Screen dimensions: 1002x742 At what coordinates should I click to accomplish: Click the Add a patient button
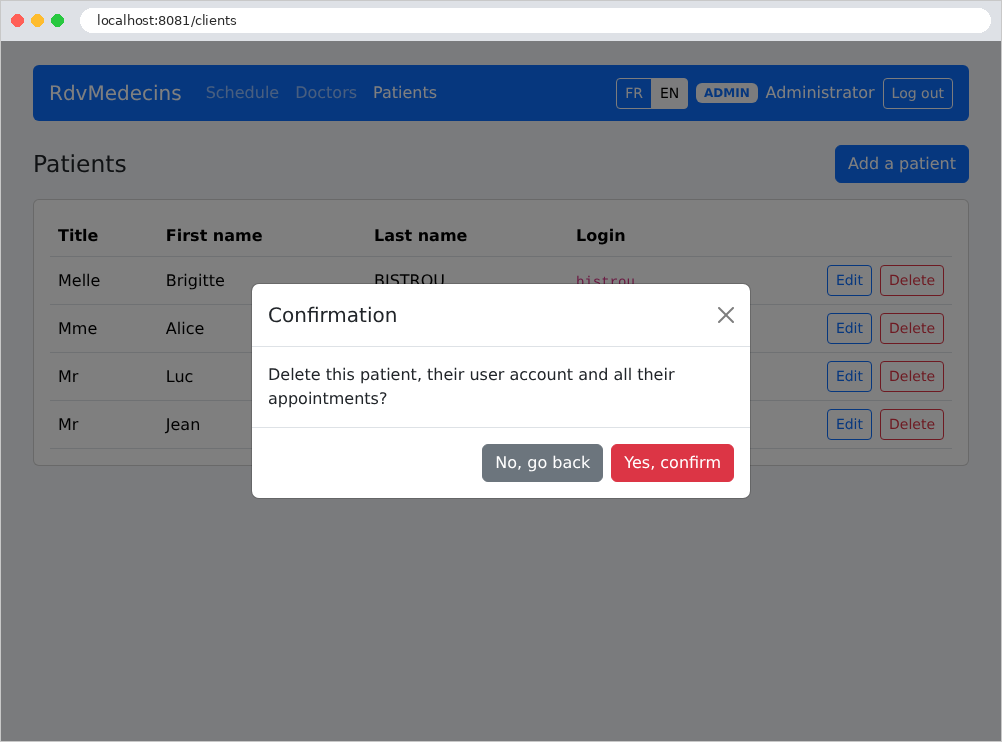point(902,164)
